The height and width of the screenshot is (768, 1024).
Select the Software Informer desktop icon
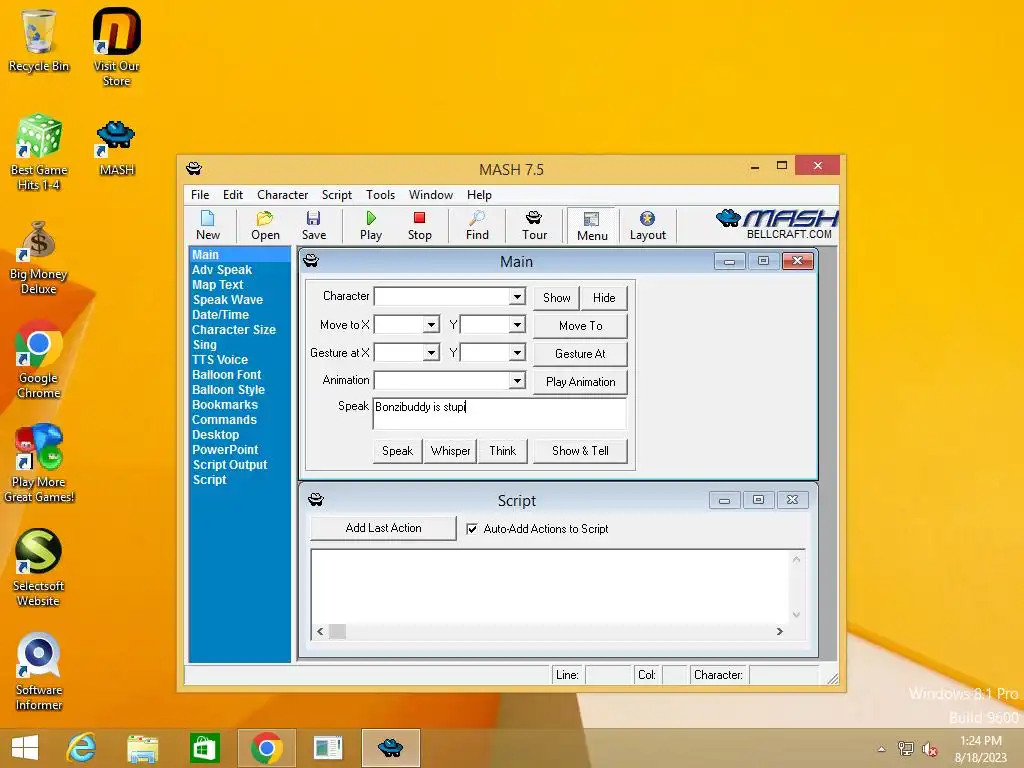tap(39, 671)
